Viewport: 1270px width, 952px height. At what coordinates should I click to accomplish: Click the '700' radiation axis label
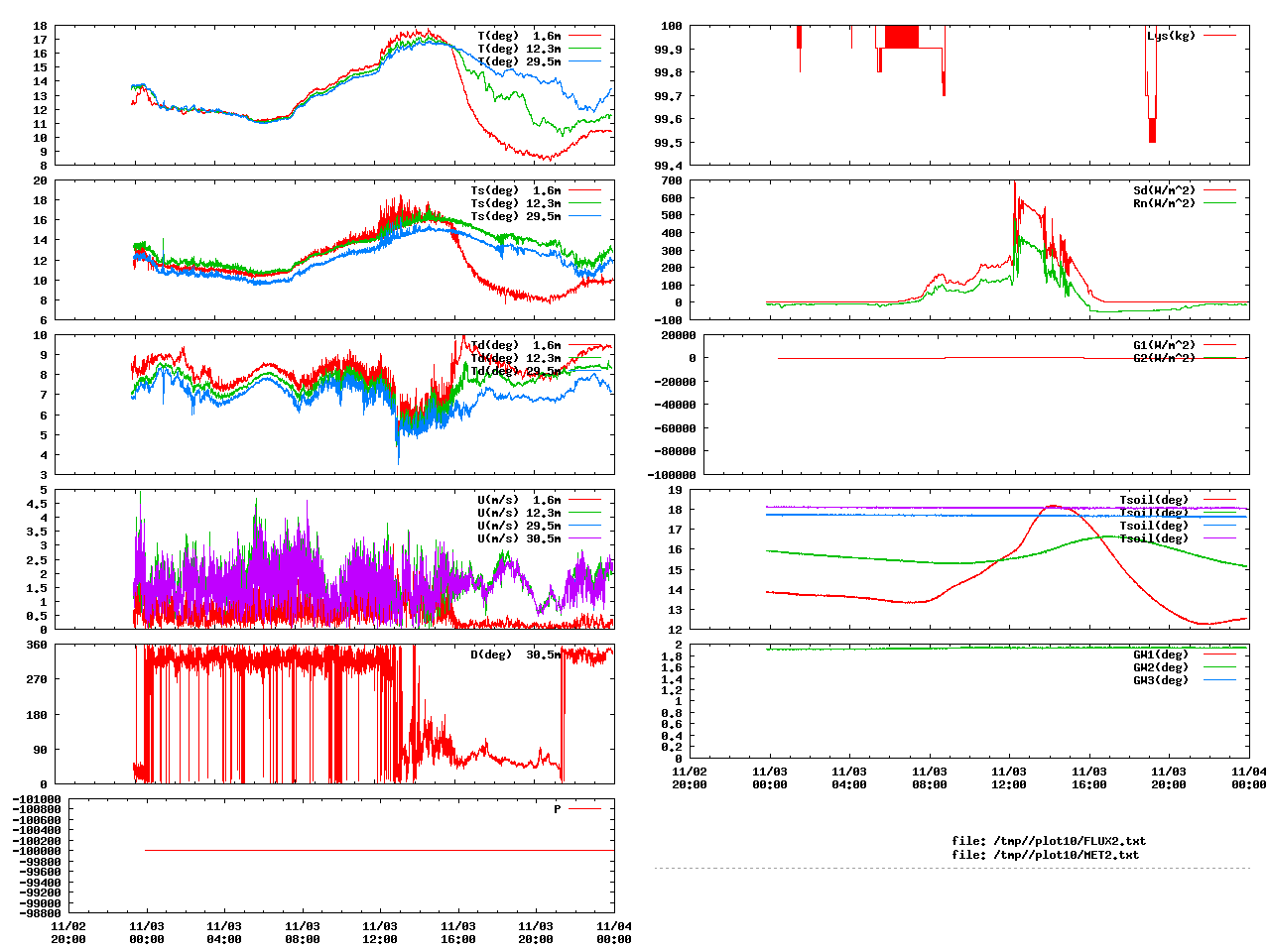point(672,180)
